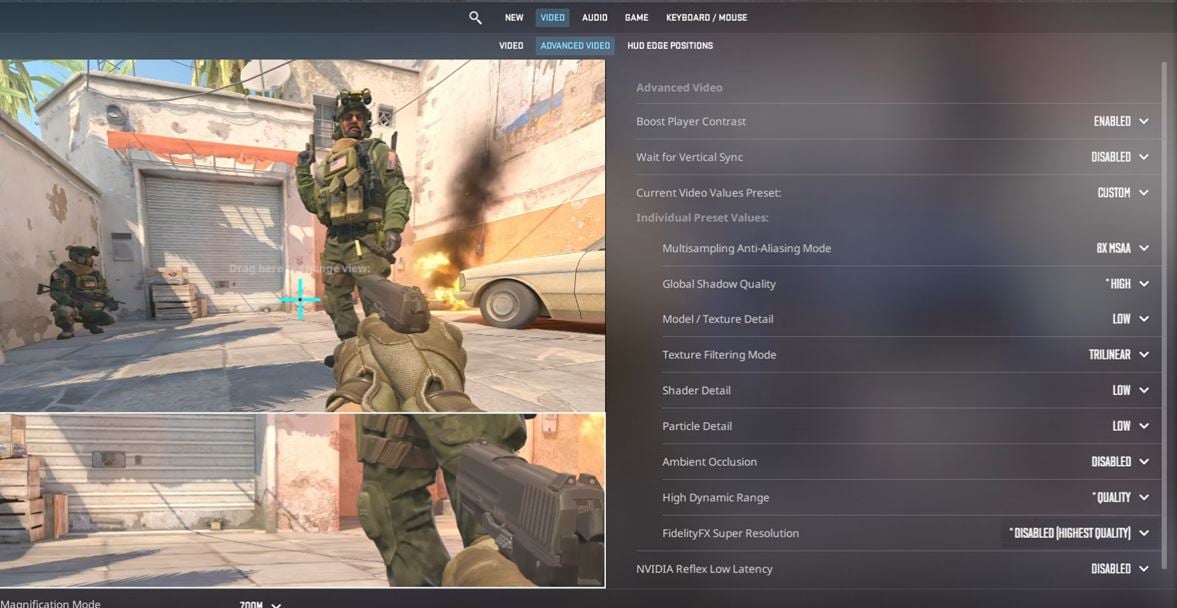Change Shader Detail value

(1131, 390)
